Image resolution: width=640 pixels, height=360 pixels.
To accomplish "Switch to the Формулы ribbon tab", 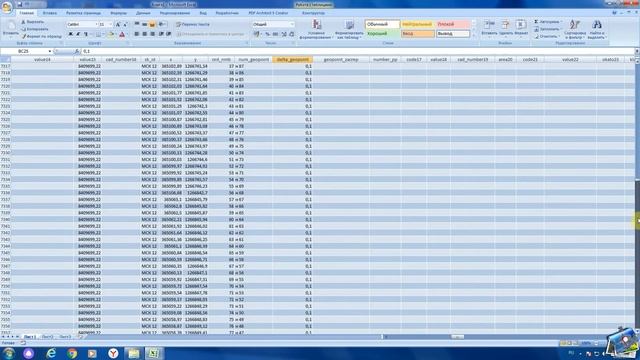I will (118, 13).
